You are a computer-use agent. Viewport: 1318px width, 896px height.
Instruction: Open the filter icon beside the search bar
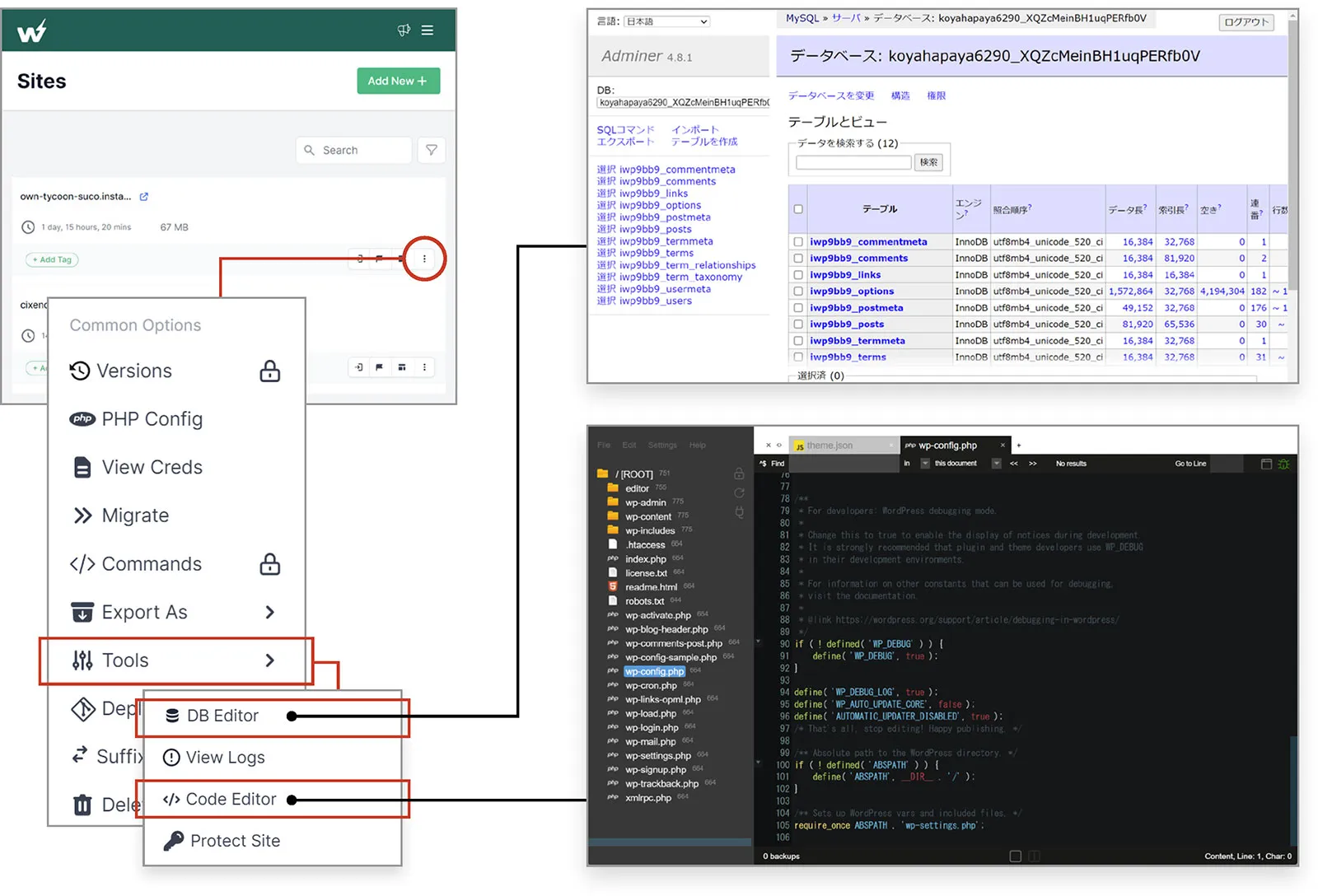(432, 149)
